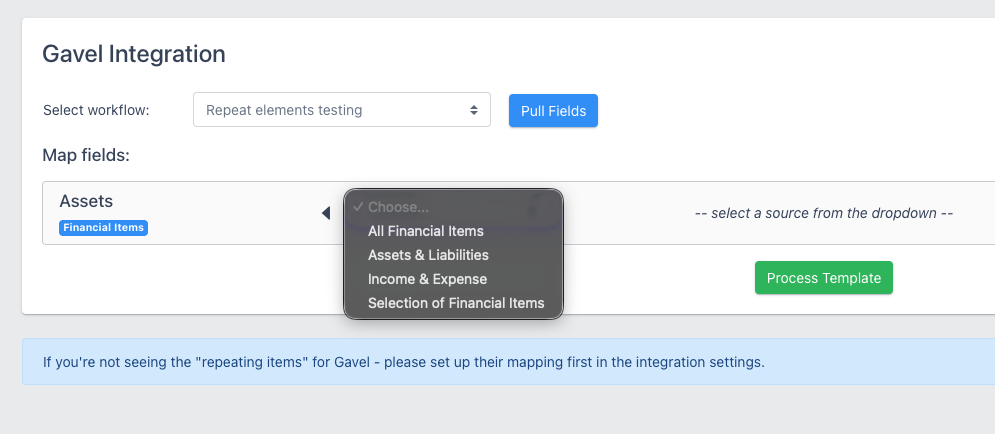Click the up-down arrows in workflow select
The width and height of the screenshot is (995, 434).
click(x=473, y=110)
